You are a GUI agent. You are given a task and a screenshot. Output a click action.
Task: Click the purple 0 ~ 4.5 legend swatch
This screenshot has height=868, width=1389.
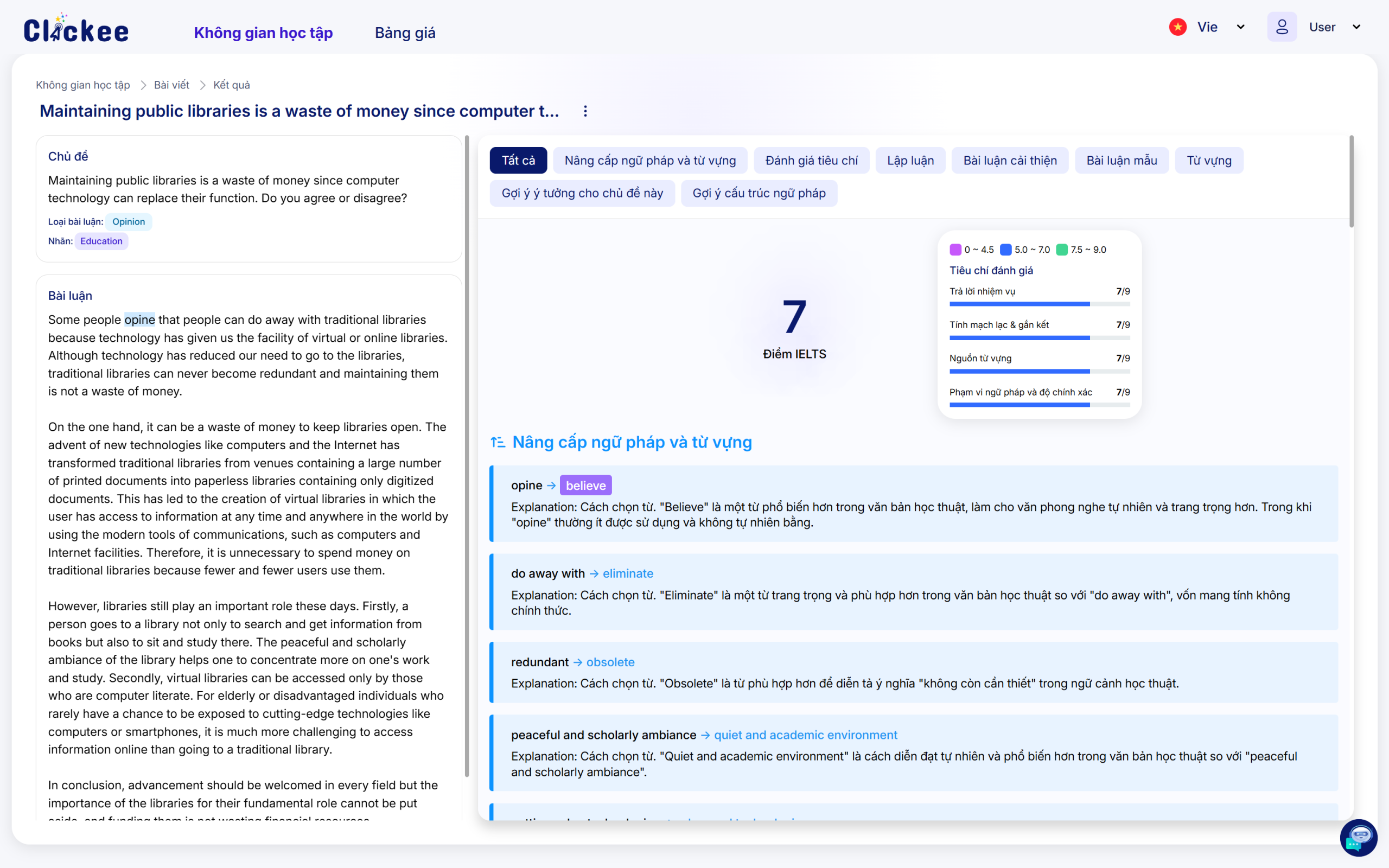(955, 250)
